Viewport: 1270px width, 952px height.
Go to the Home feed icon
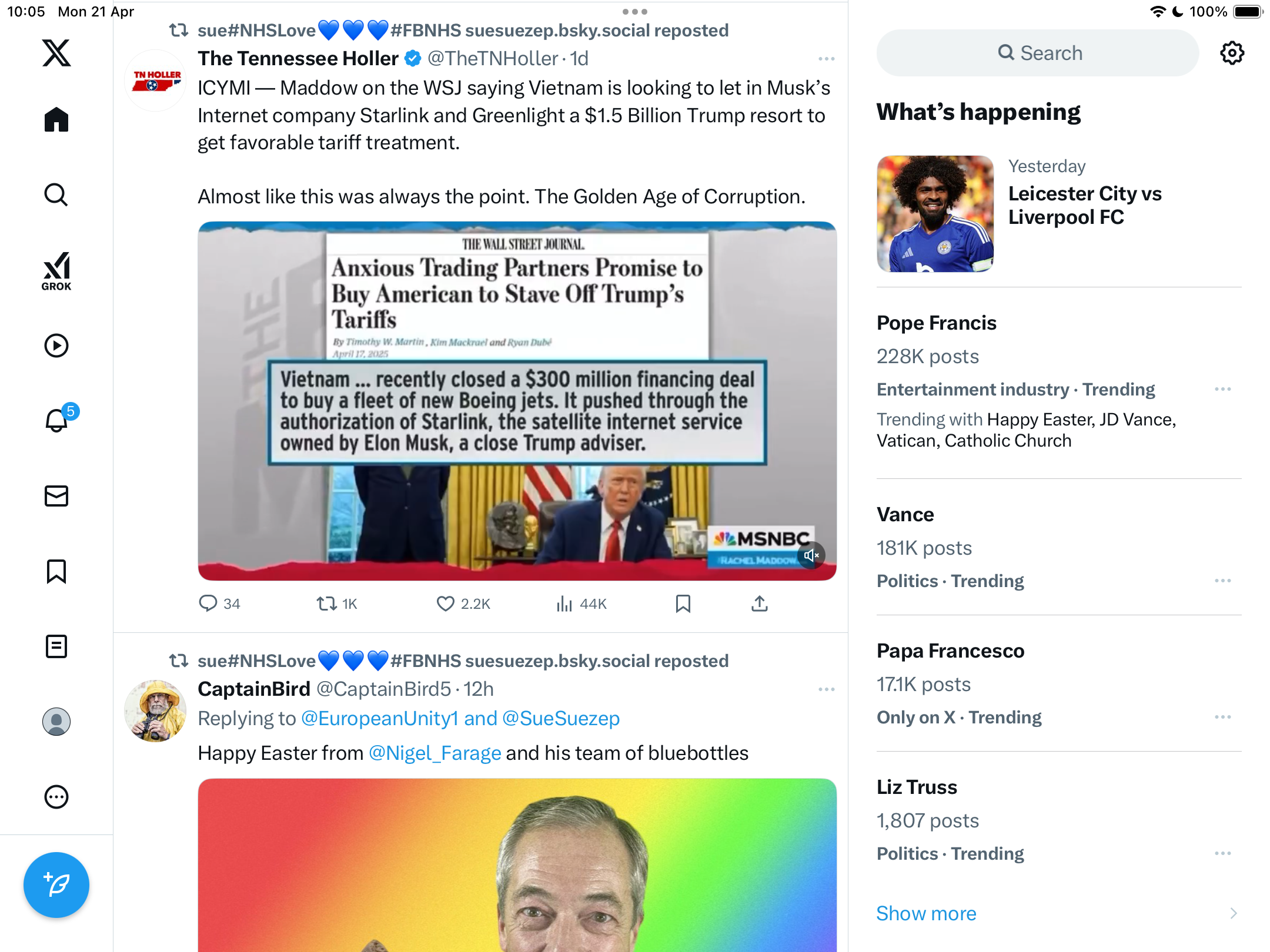click(x=56, y=119)
